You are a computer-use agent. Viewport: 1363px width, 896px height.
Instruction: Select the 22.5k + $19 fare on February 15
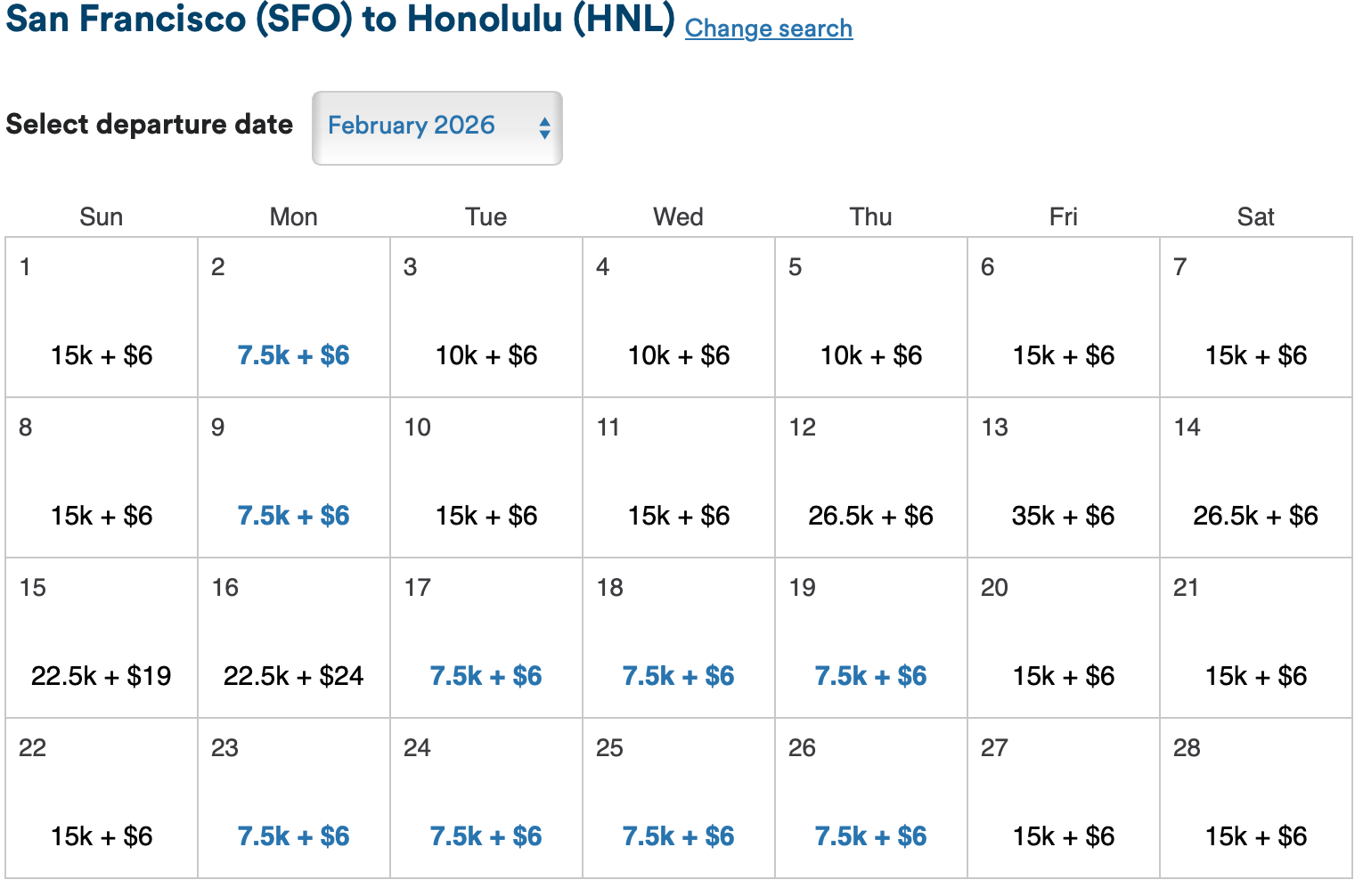point(101,676)
